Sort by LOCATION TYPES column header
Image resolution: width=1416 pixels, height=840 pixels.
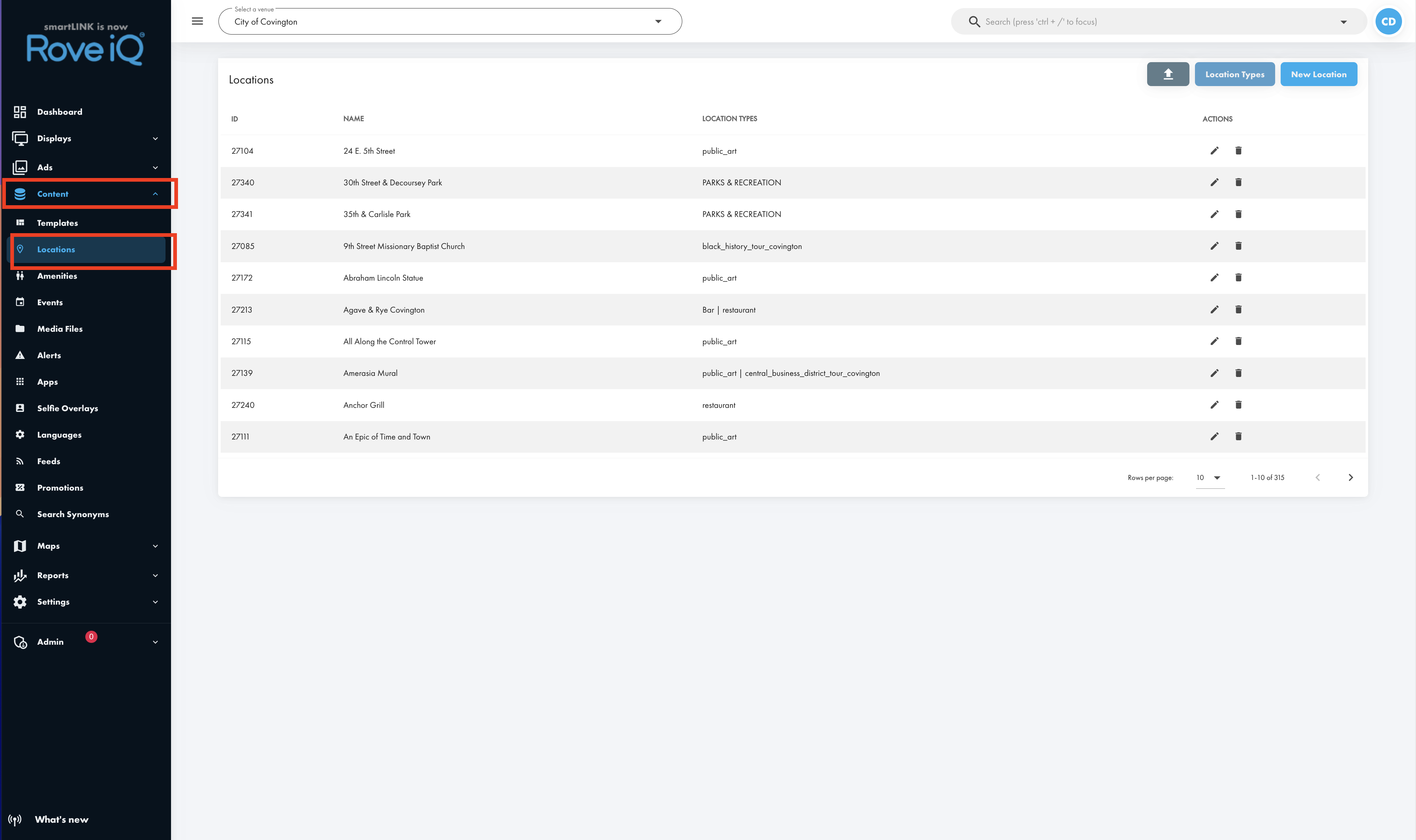729,119
